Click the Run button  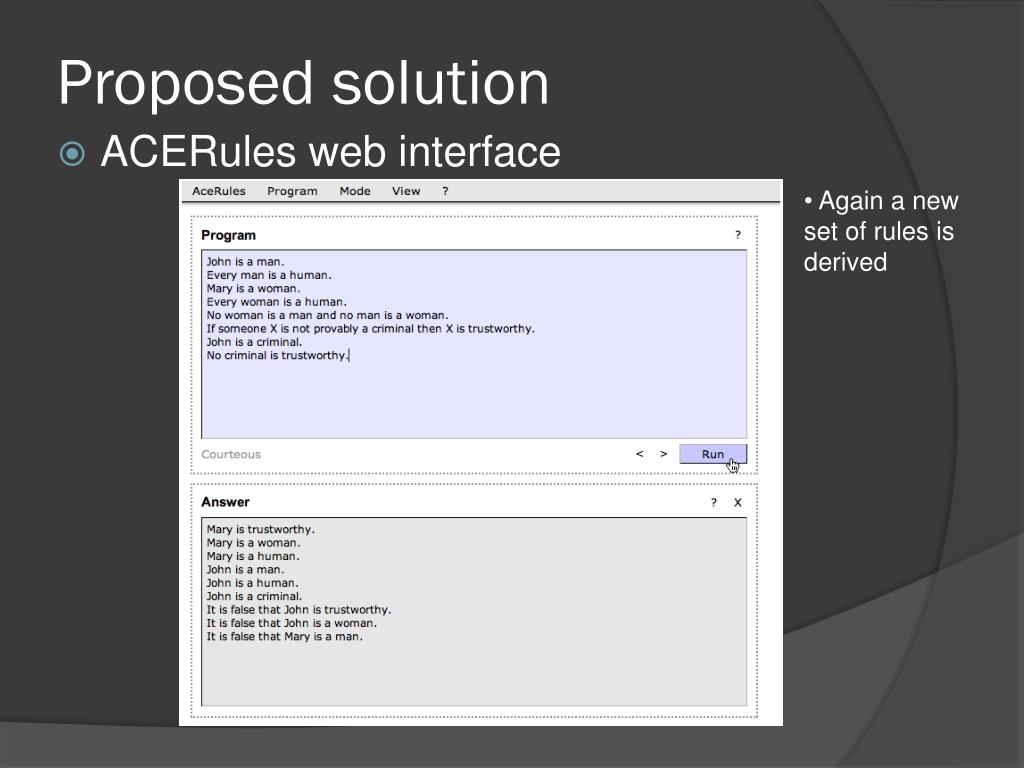(x=712, y=455)
